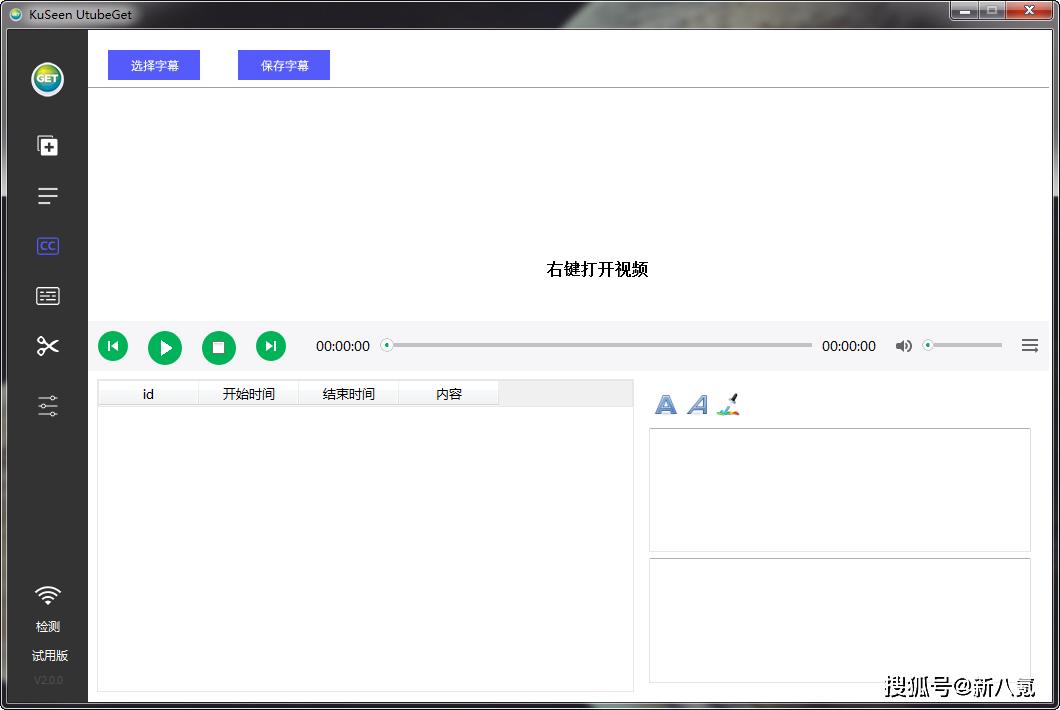Image resolution: width=1060 pixels, height=710 pixels.
Task: Select the CC subtitle icon in the sidebar
Action: click(47, 245)
